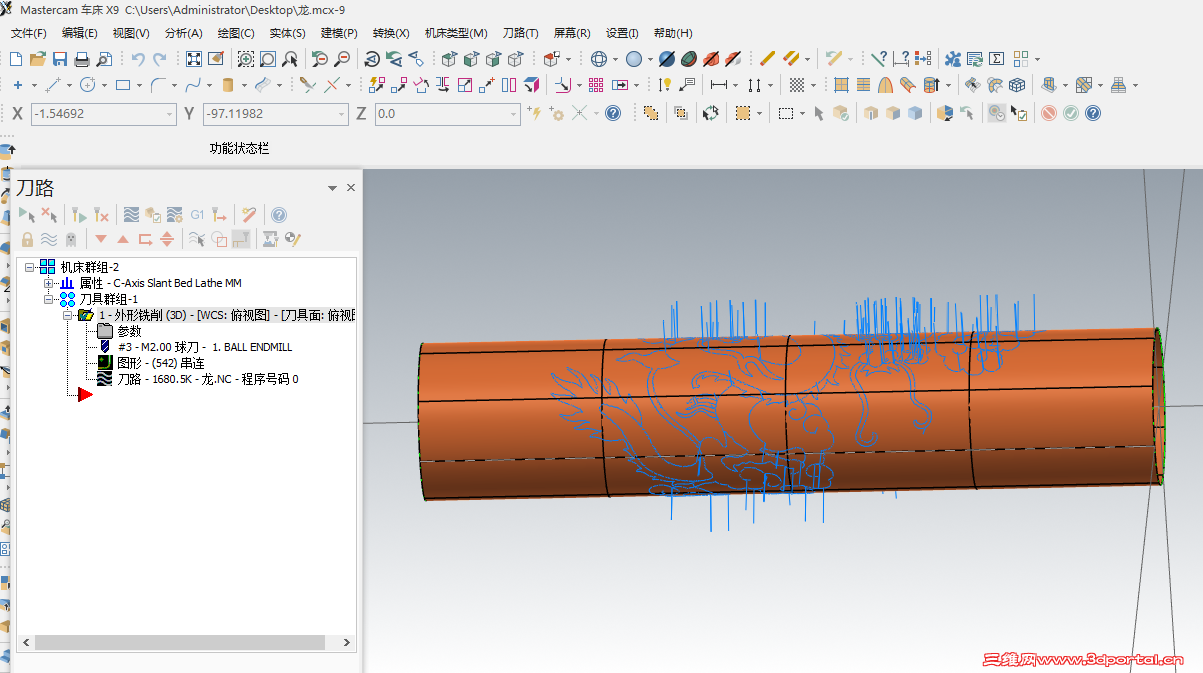
Task: Open the rectangle shape dropdown arrow
Action: pos(139,85)
